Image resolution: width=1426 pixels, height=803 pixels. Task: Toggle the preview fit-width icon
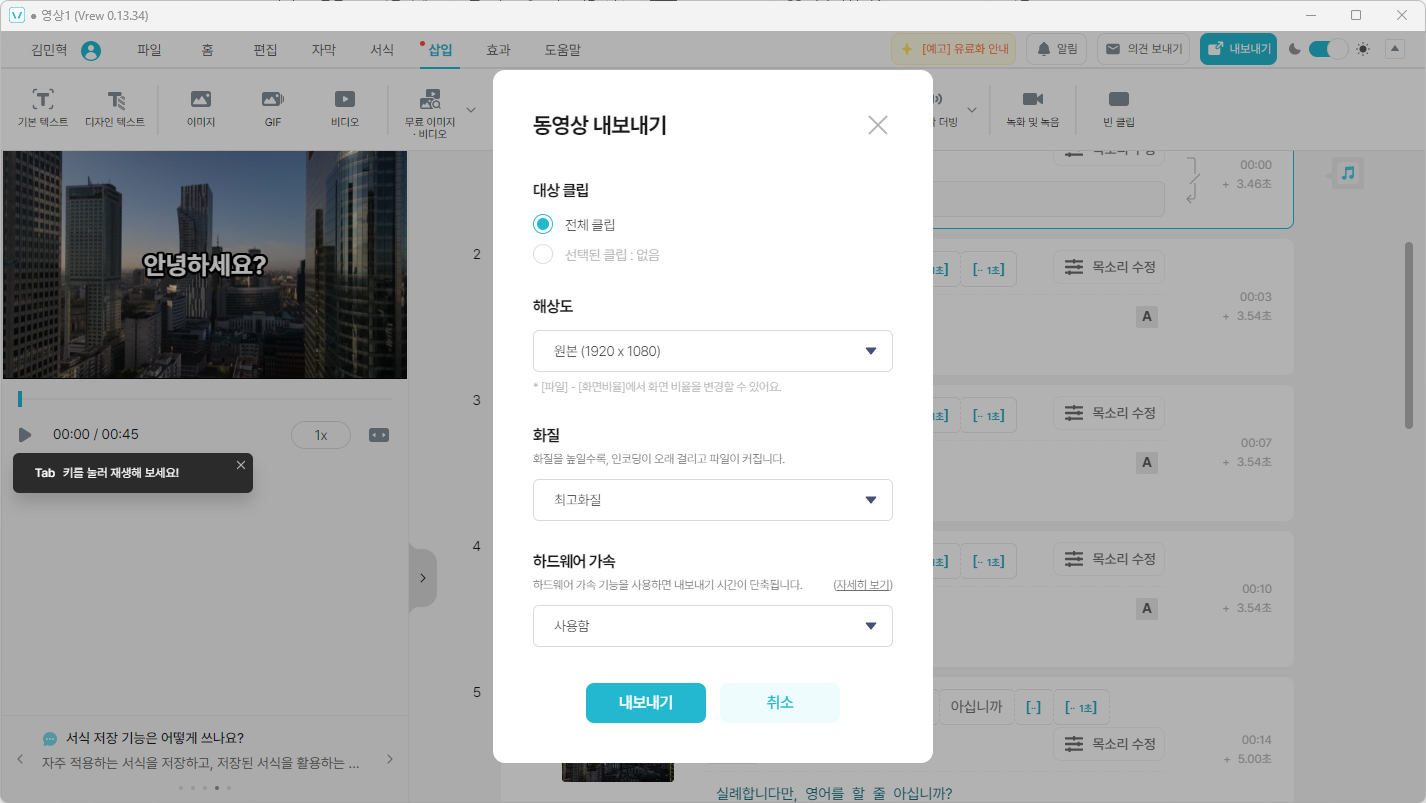379,435
